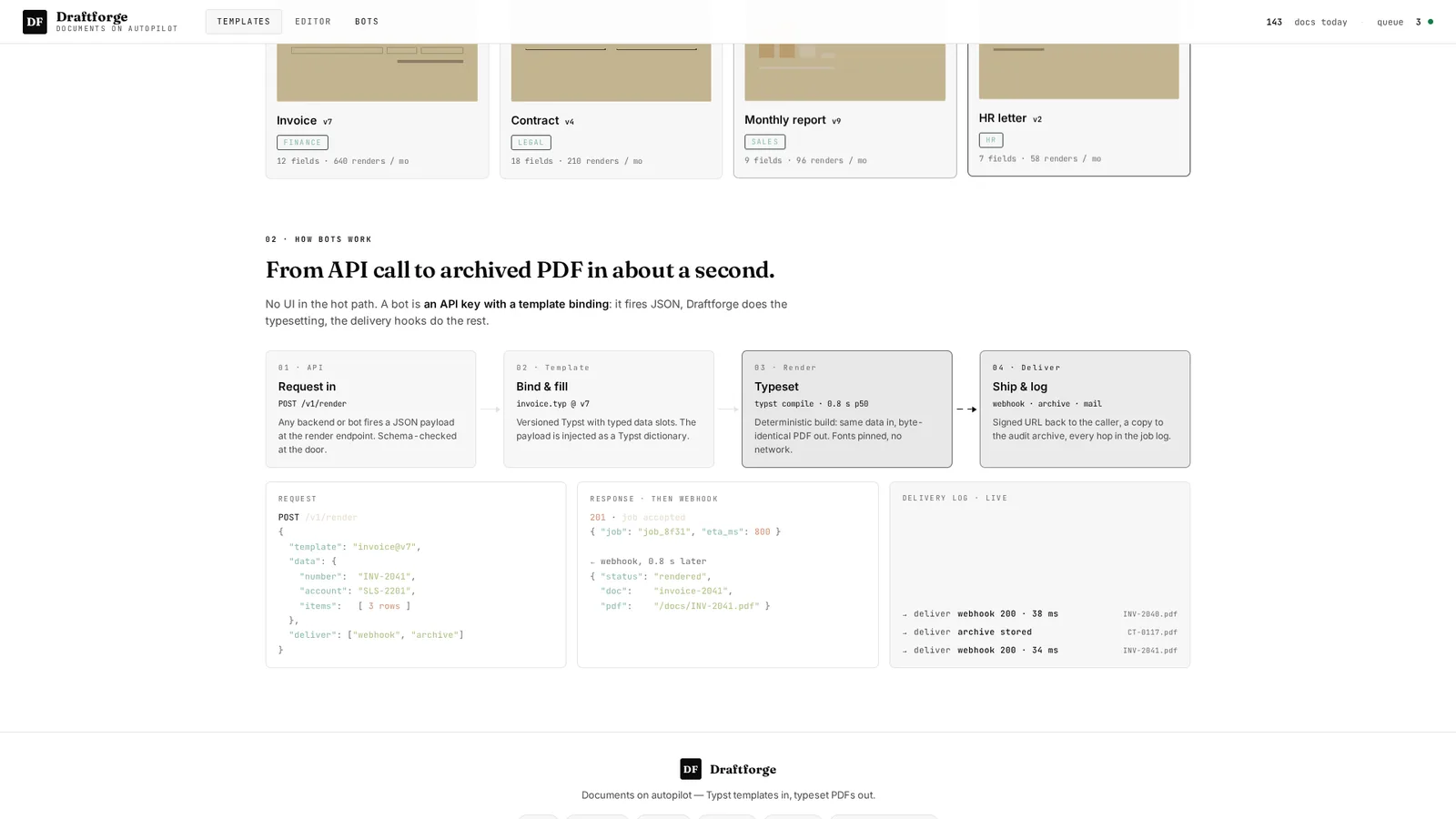This screenshot has height=819, width=1456.
Task: Open the Monthly report template thumbnail
Action: 844,71
